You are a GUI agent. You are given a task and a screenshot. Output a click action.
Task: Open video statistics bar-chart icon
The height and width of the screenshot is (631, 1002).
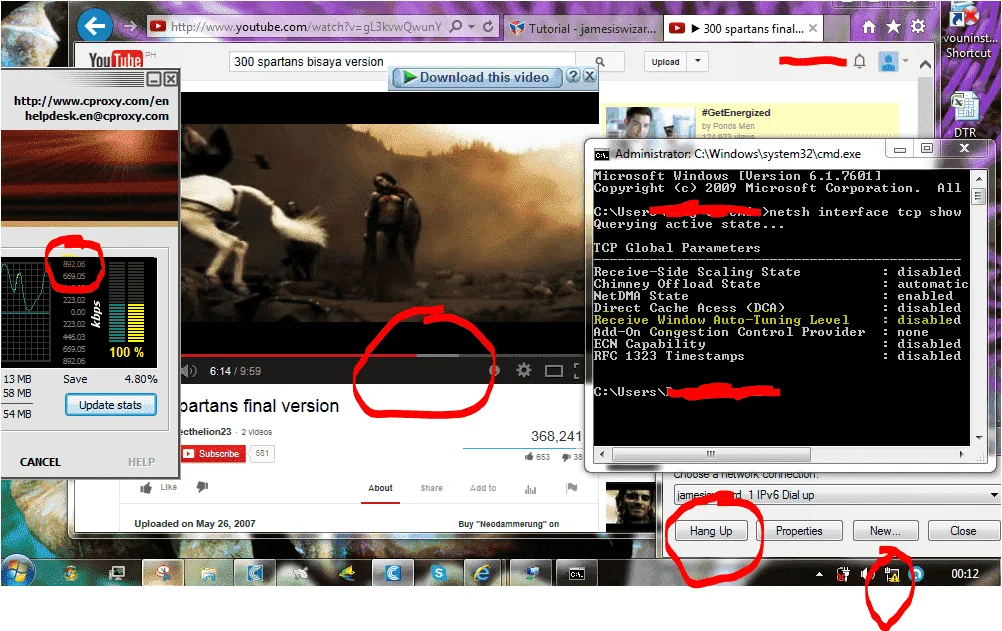pos(530,489)
